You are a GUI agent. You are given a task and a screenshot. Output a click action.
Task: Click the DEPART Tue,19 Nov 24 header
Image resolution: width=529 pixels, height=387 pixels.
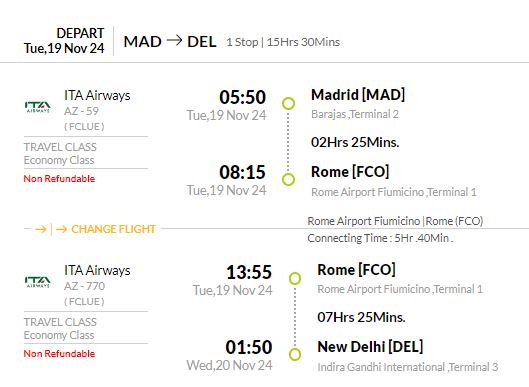coord(64,41)
